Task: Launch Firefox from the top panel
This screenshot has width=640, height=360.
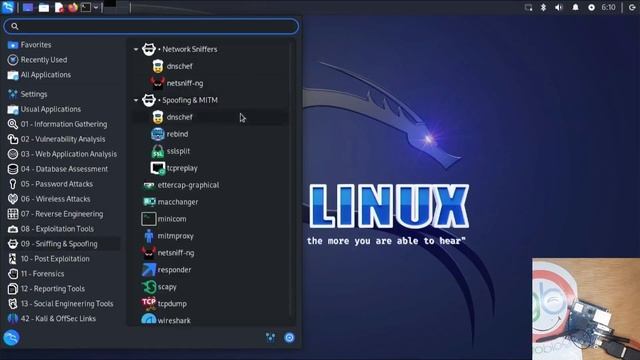Action: 73,7
